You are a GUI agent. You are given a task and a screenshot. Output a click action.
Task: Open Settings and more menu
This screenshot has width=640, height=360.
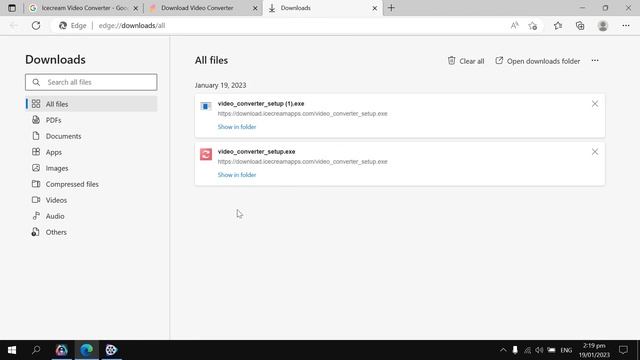[626, 25]
